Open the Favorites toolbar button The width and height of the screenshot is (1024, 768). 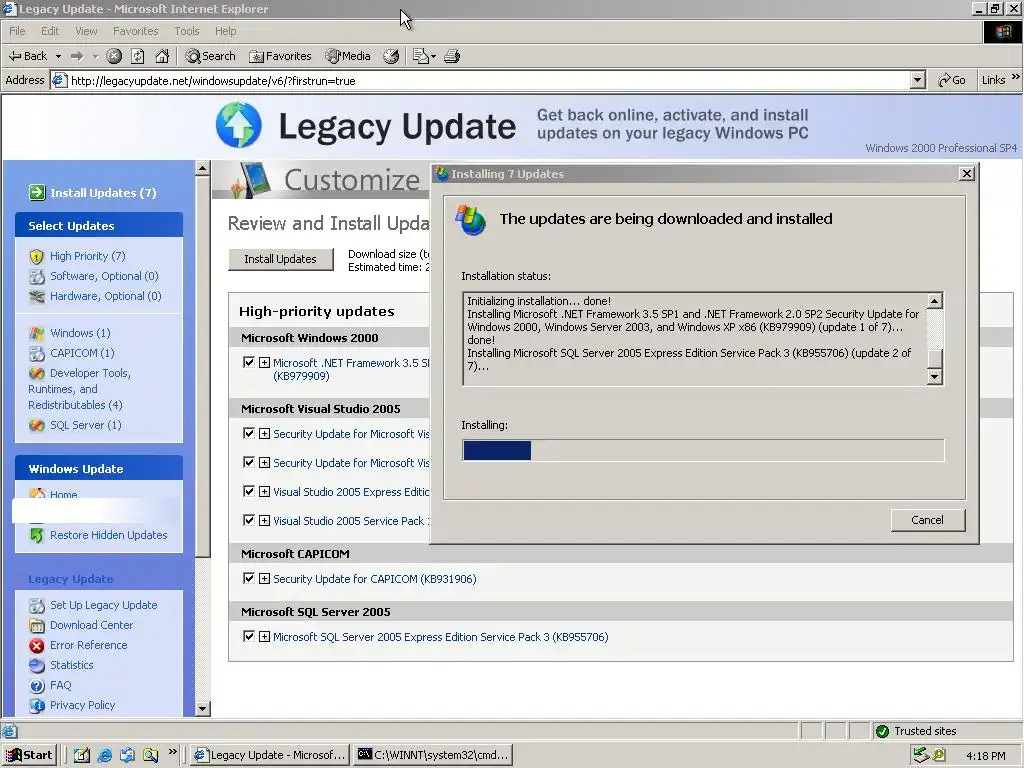click(280, 56)
